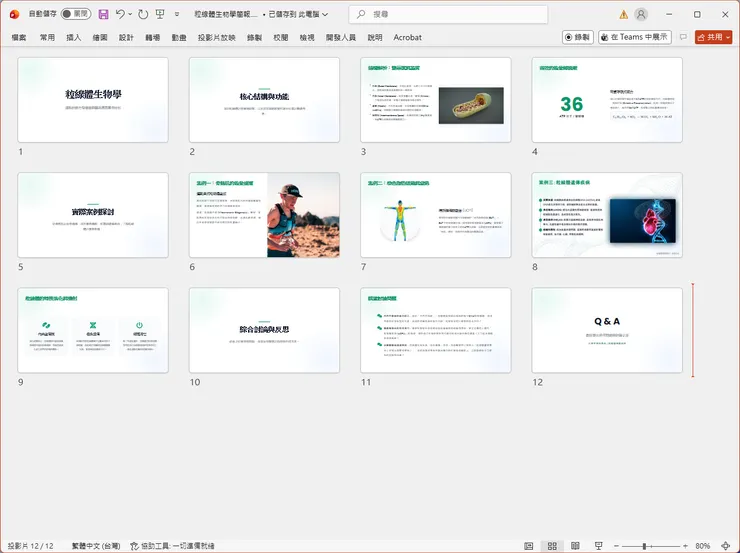
Task: Select slide 5 section thumbnail
Action: (93, 215)
